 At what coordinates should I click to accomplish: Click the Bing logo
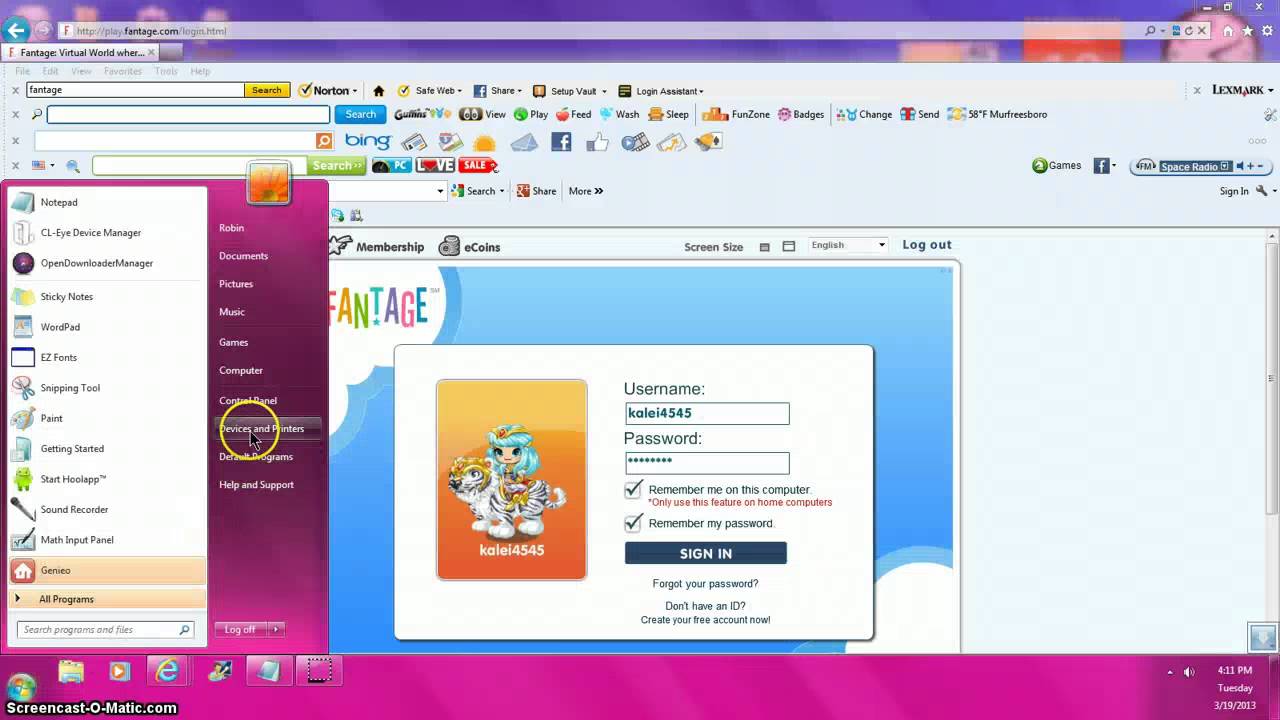(x=368, y=141)
